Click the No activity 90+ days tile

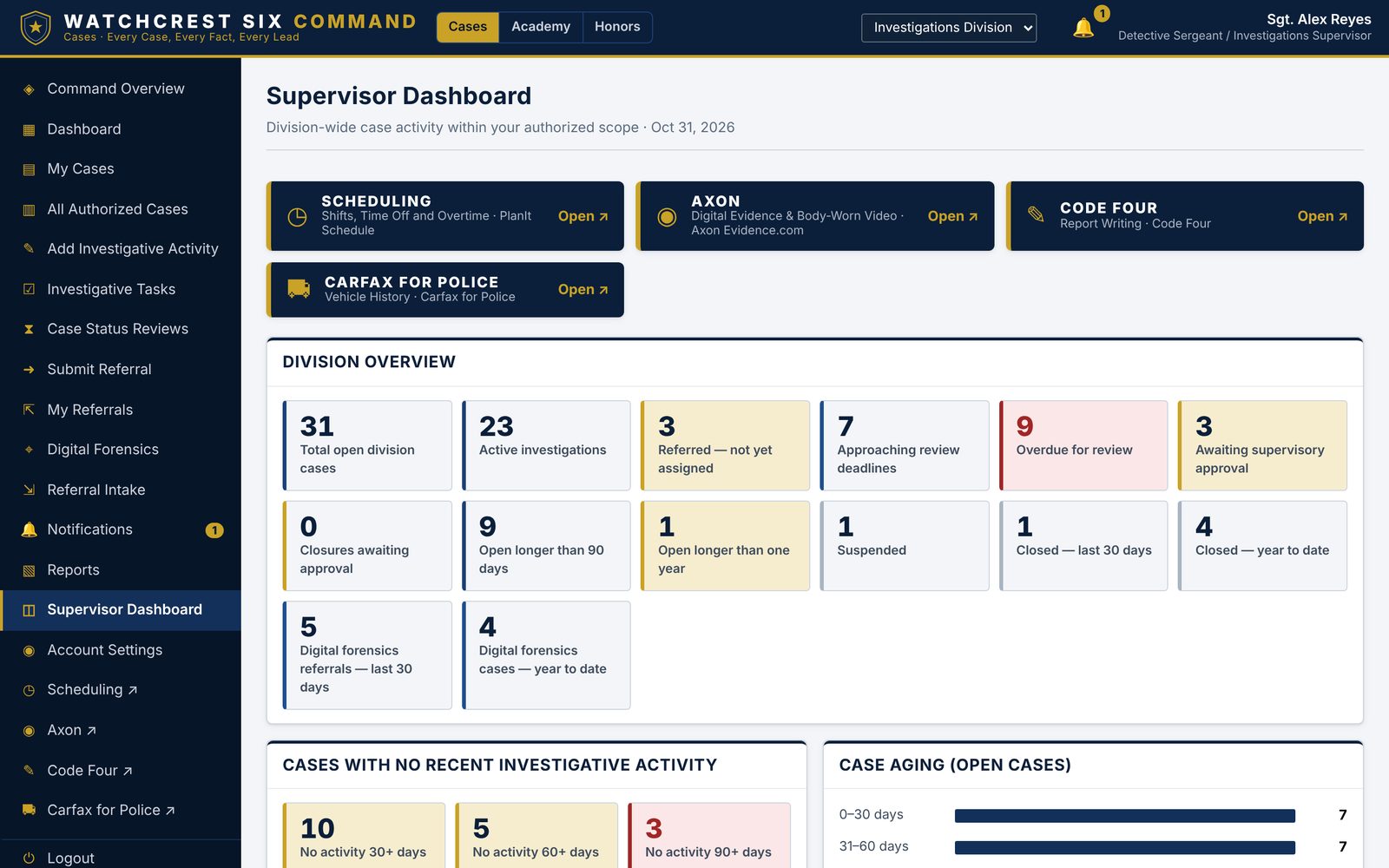(x=709, y=835)
